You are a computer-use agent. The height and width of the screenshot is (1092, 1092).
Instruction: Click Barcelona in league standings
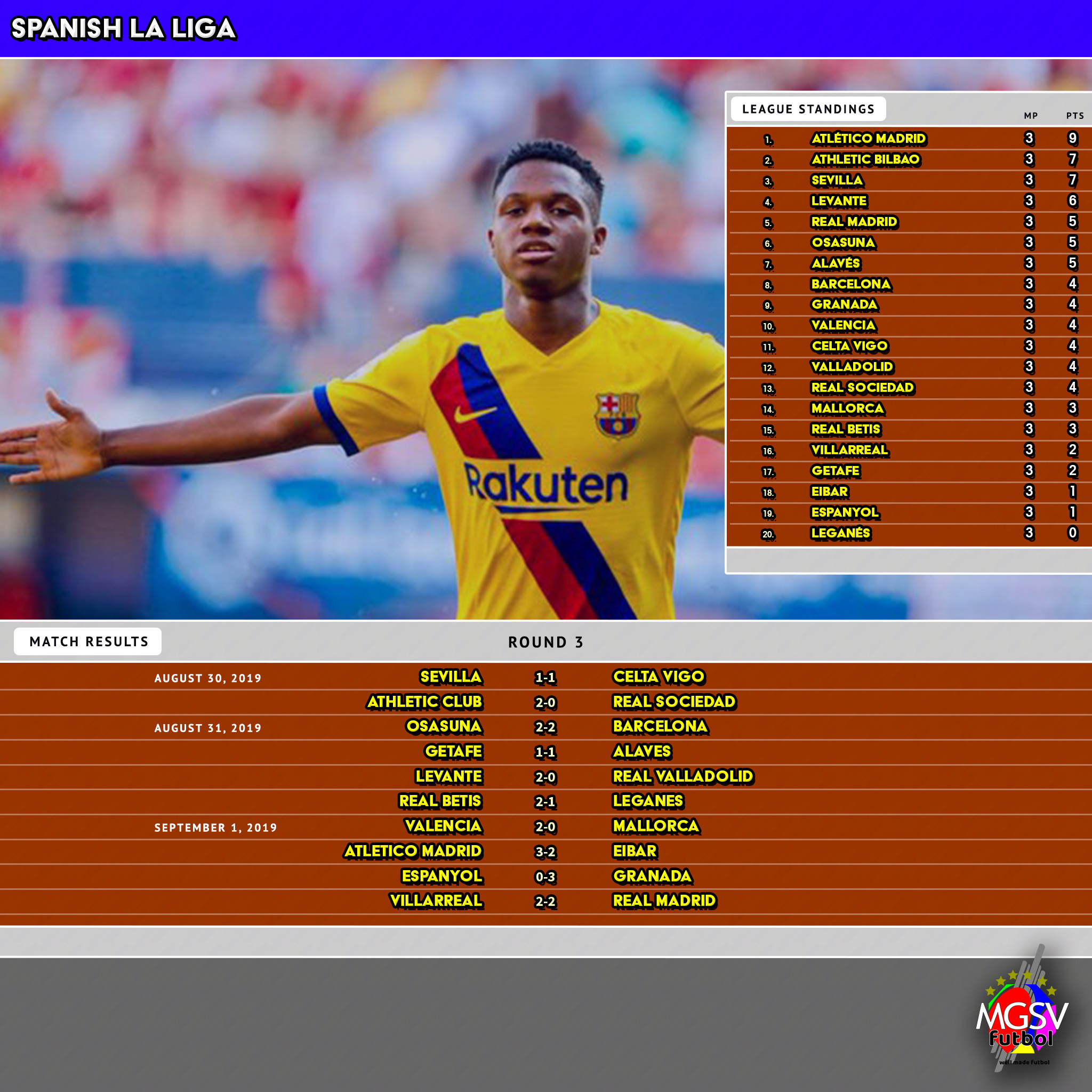(x=851, y=284)
